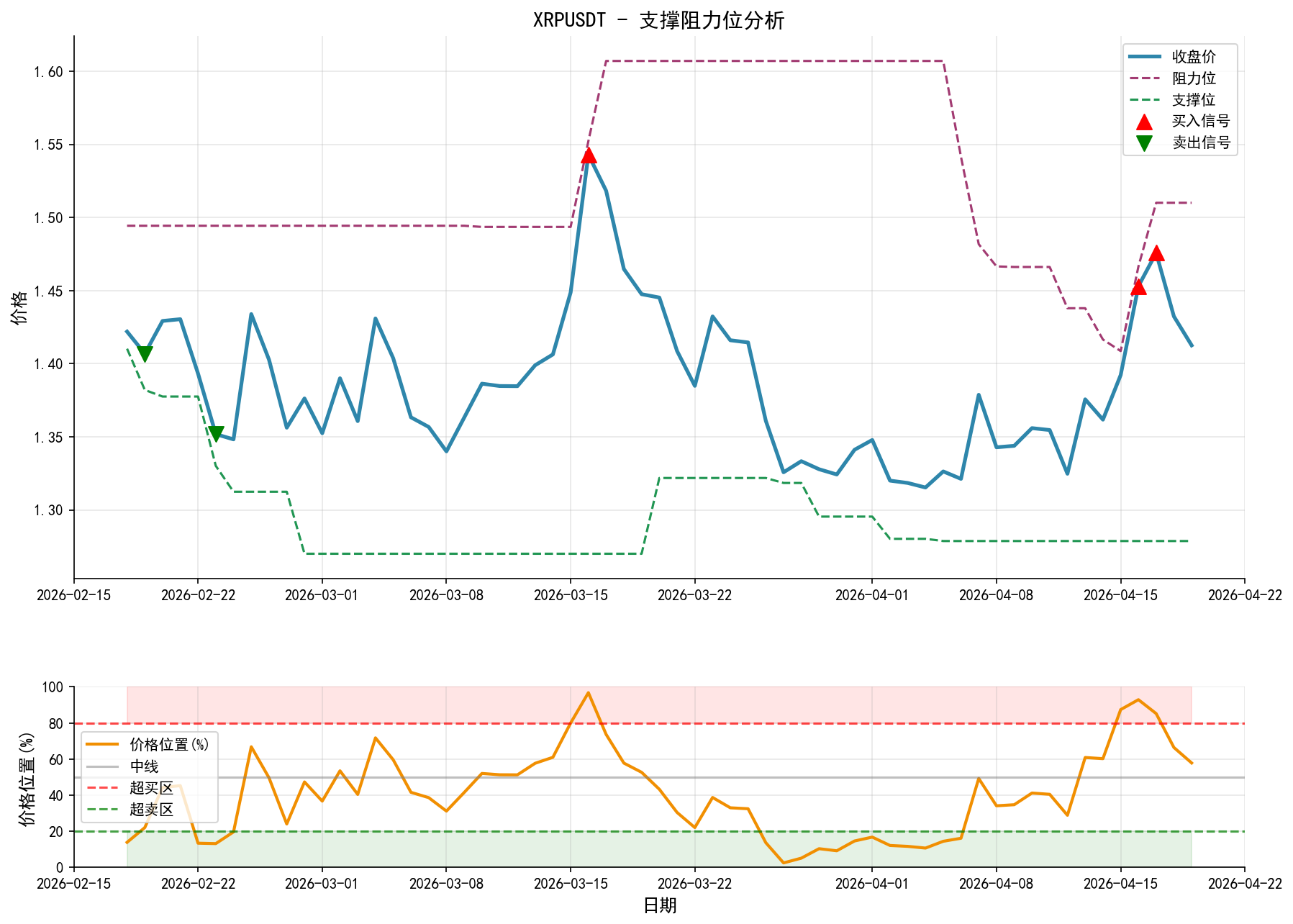Viewport: 1293px width, 924px height.
Task: Click the 1.45 tick on the price axis
Action: [x=48, y=291]
